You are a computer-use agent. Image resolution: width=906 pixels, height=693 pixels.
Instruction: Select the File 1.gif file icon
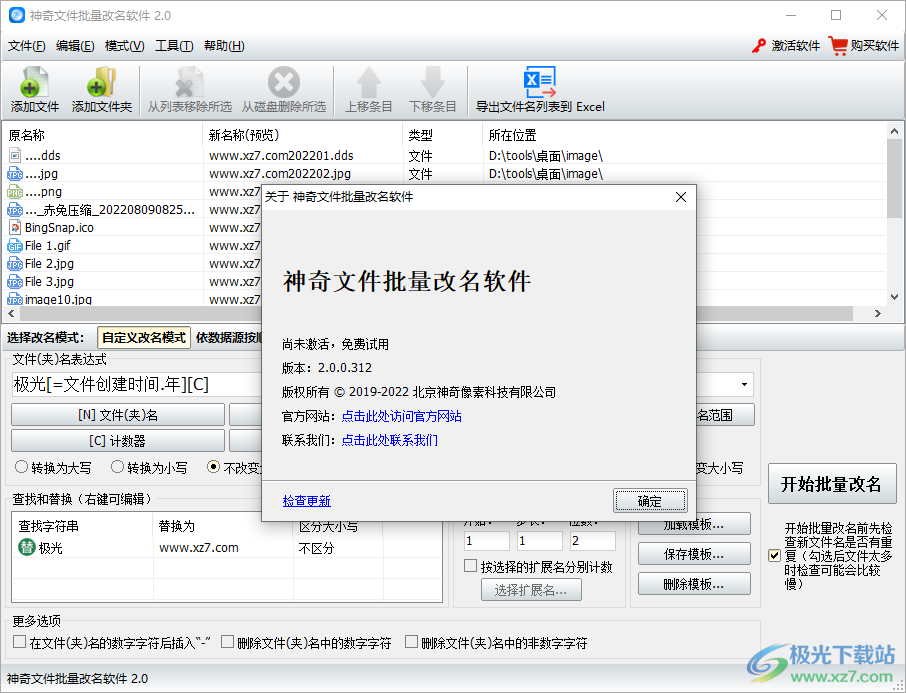[15, 245]
